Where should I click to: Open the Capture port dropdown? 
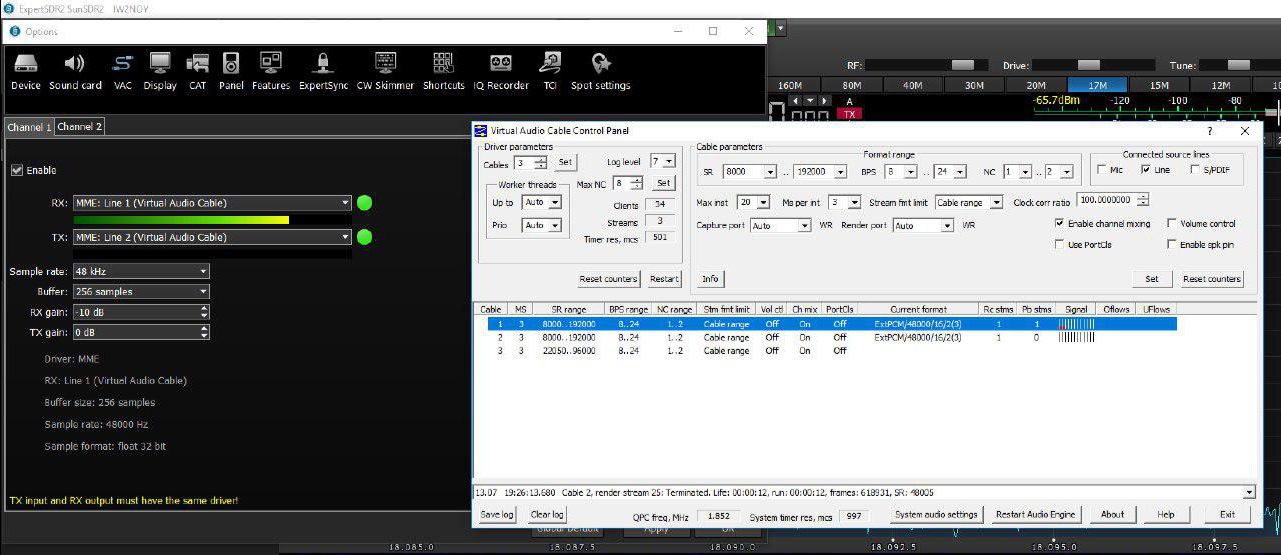(781, 226)
